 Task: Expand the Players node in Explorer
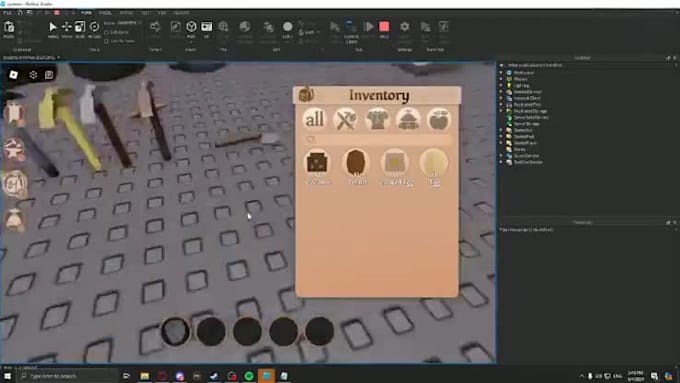[501, 79]
